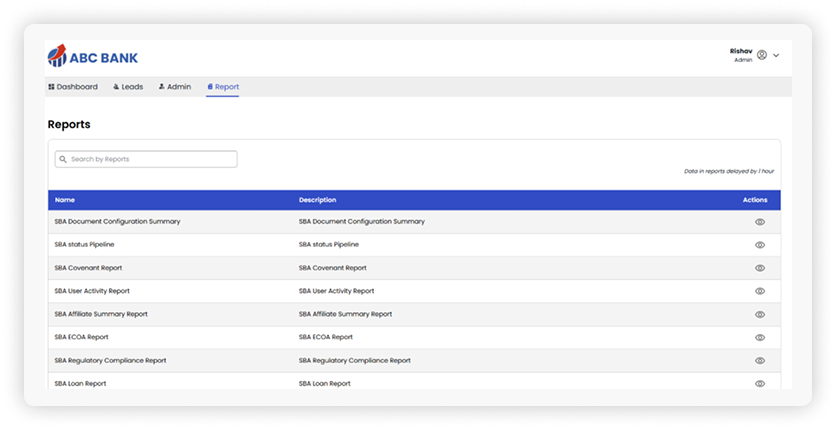The width and height of the screenshot is (836, 430).
Task: Click the magnifier icon in search box
Action: (x=63, y=159)
